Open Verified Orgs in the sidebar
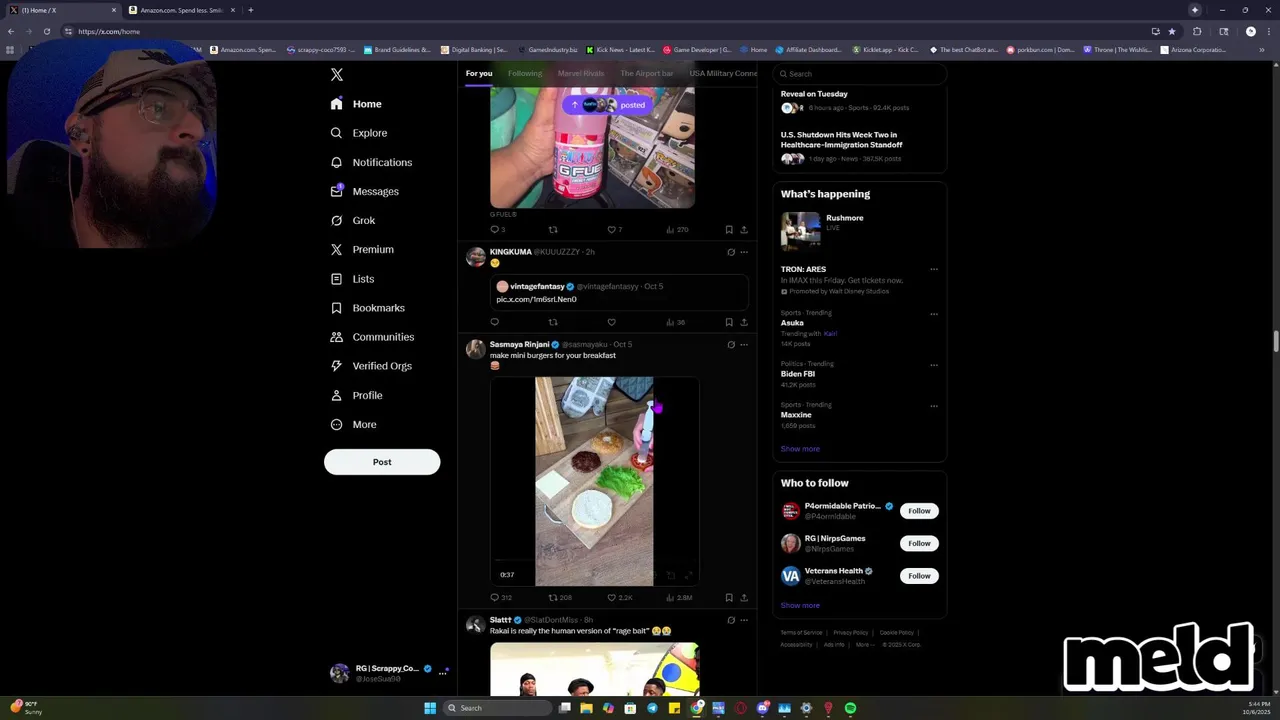 click(371, 366)
